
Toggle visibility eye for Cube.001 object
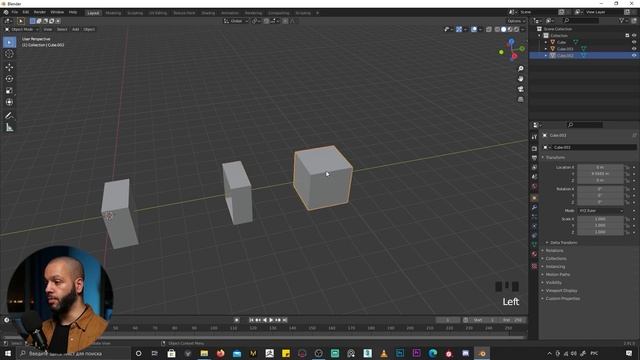click(x=634, y=49)
